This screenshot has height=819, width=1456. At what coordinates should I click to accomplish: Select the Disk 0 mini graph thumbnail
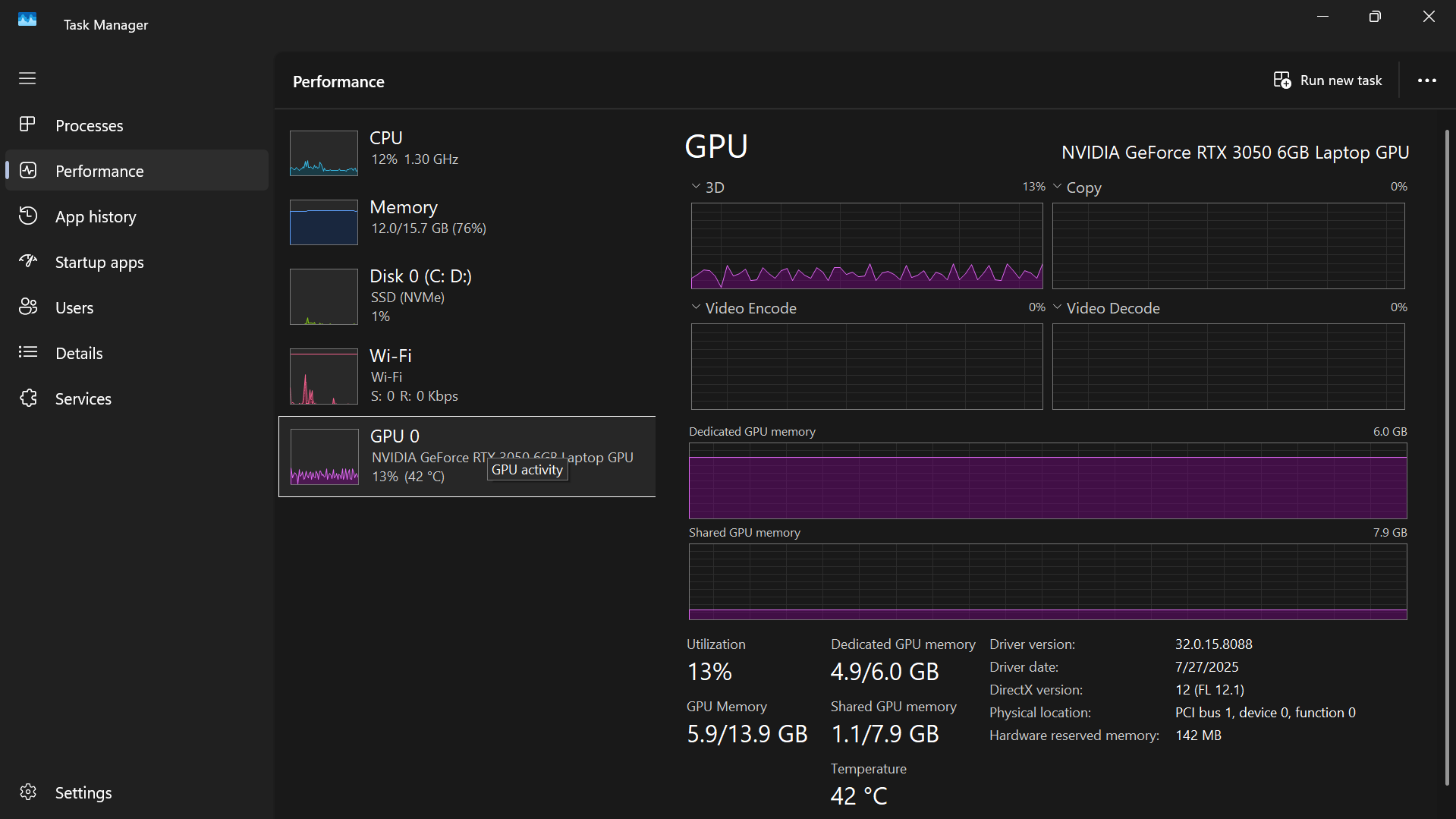324,297
